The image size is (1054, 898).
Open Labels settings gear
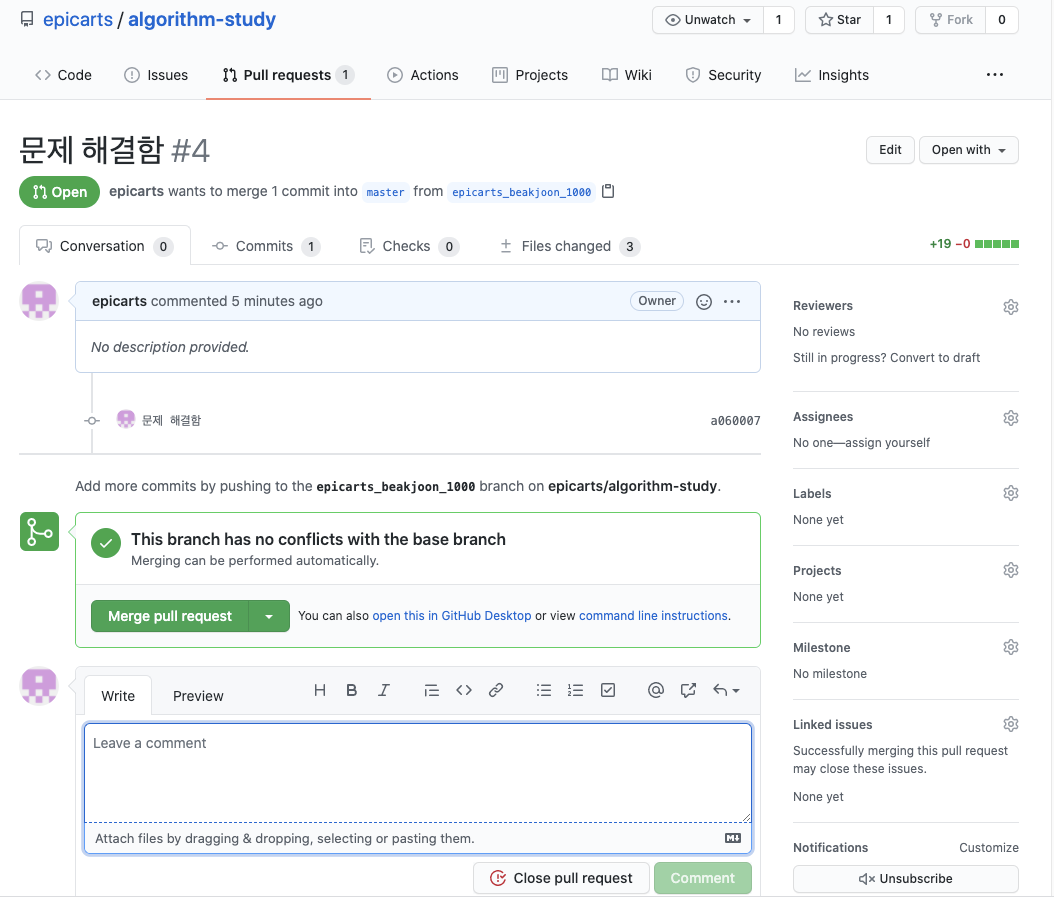click(1010, 493)
